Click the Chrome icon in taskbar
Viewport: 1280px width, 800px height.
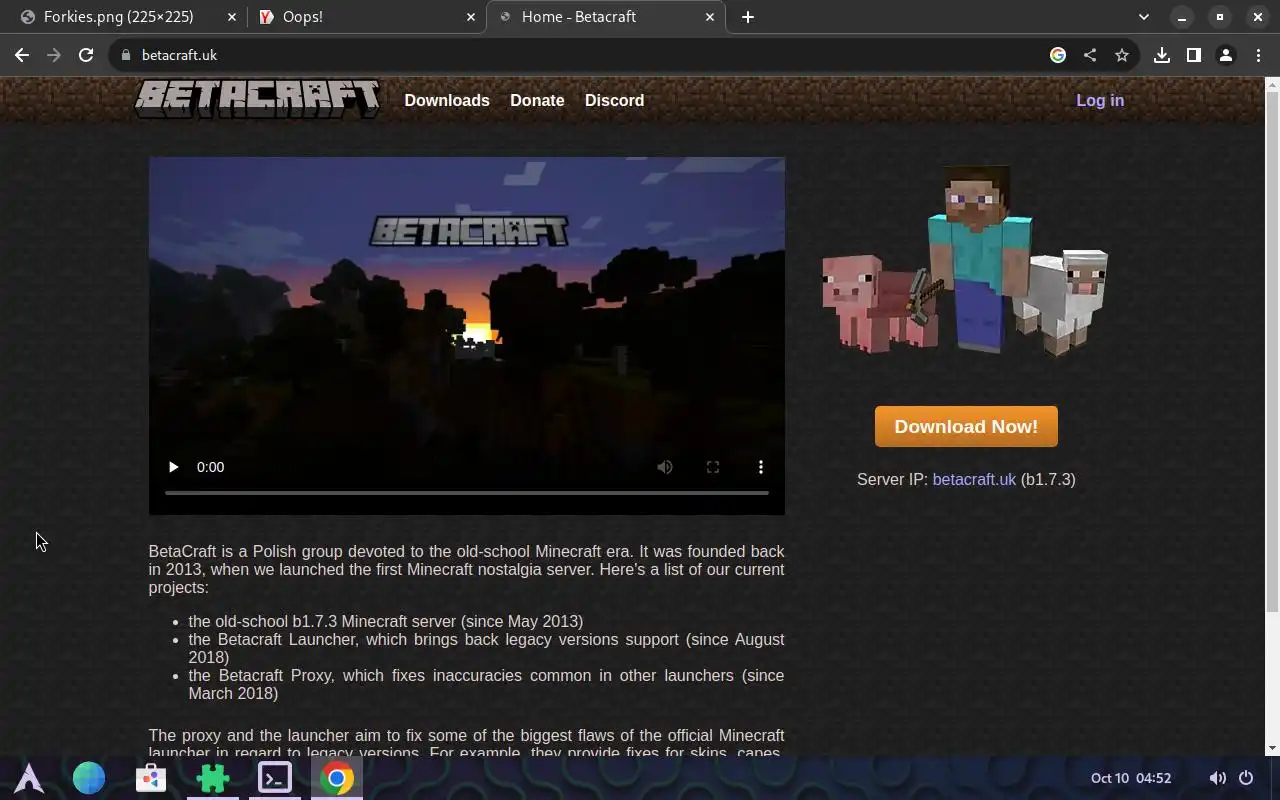[x=337, y=778]
